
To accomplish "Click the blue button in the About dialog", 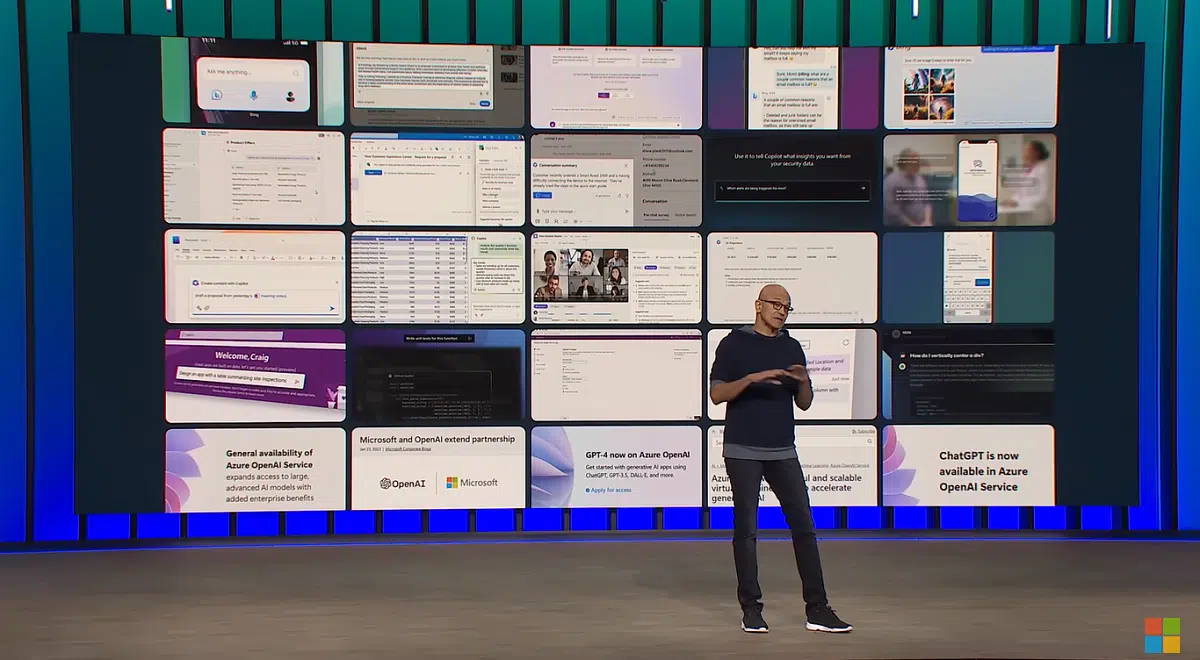I will (x=485, y=103).
